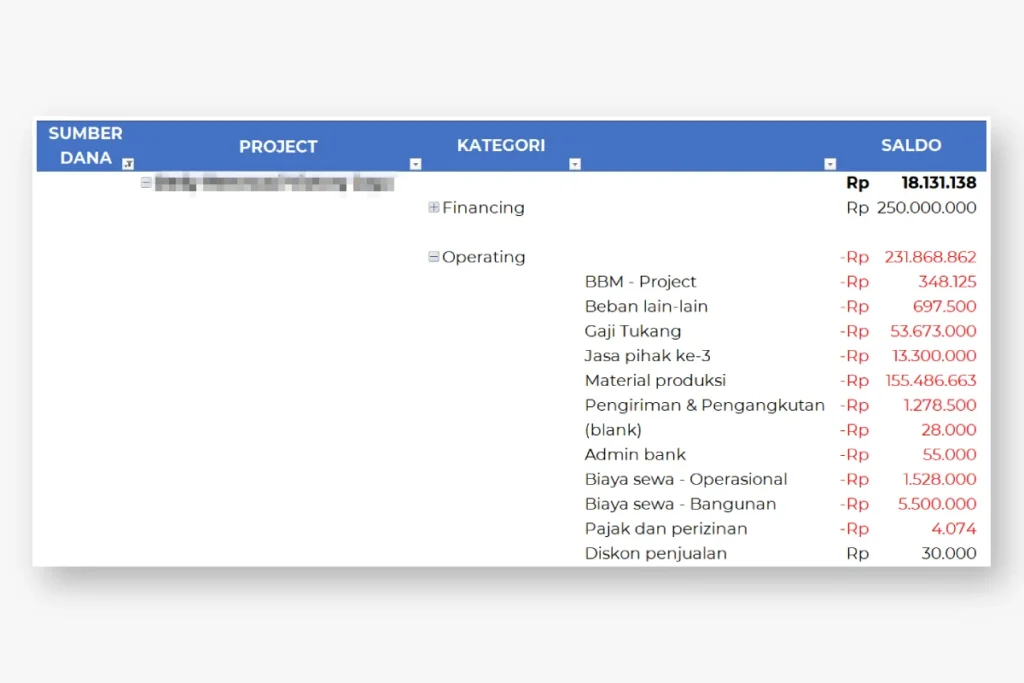Expand the Financing group plus icon
Screen dimensions: 1024x683
(433, 208)
